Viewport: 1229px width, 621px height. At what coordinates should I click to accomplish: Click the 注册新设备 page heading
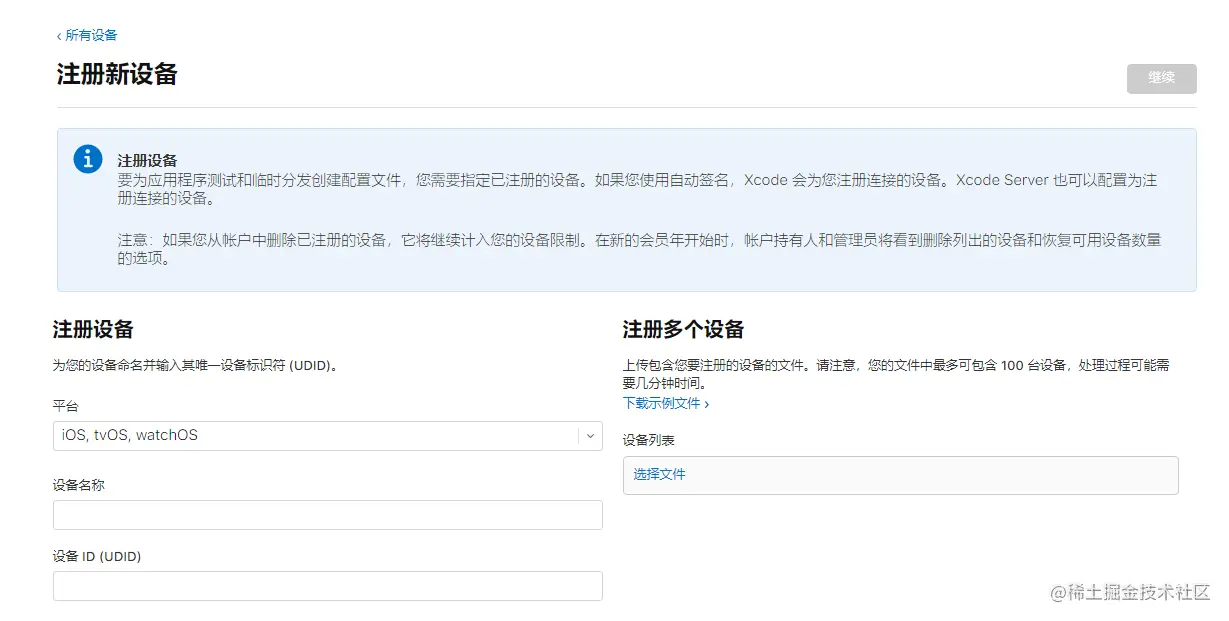coord(117,74)
